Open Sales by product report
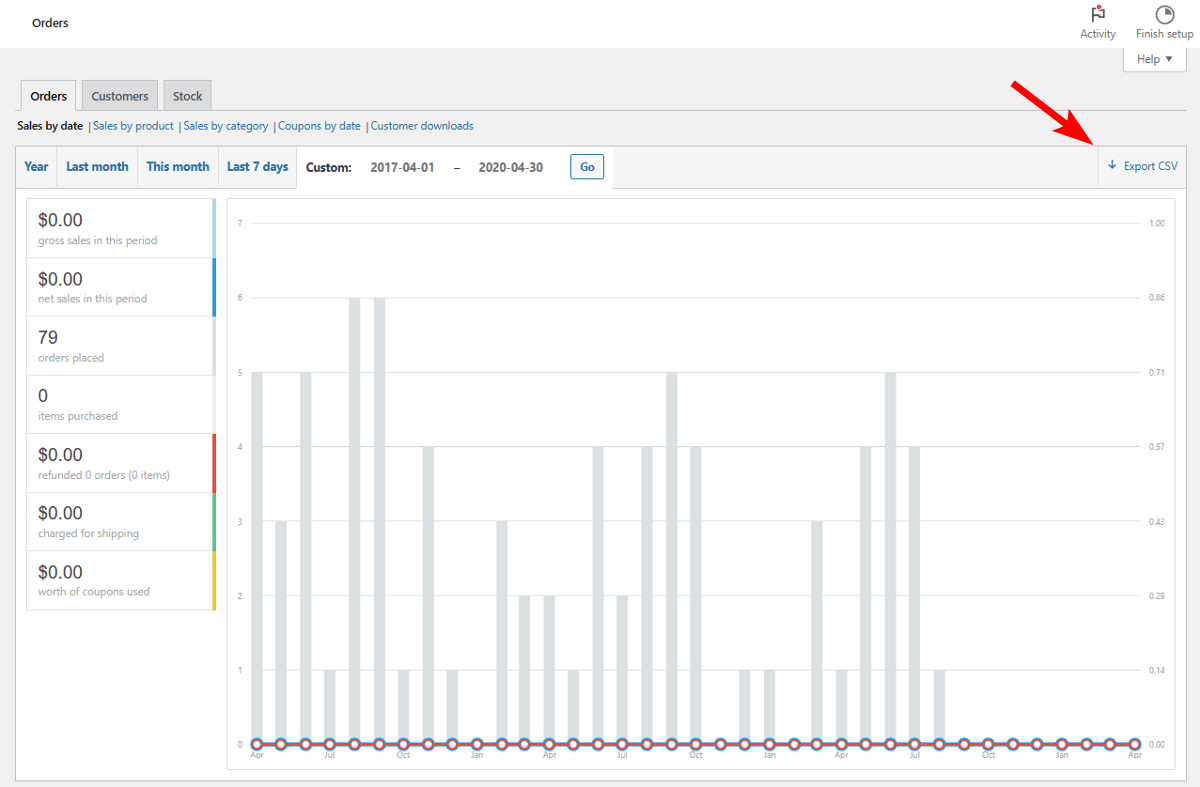Image resolution: width=1200 pixels, height=787 pixels. pos(133,126)
